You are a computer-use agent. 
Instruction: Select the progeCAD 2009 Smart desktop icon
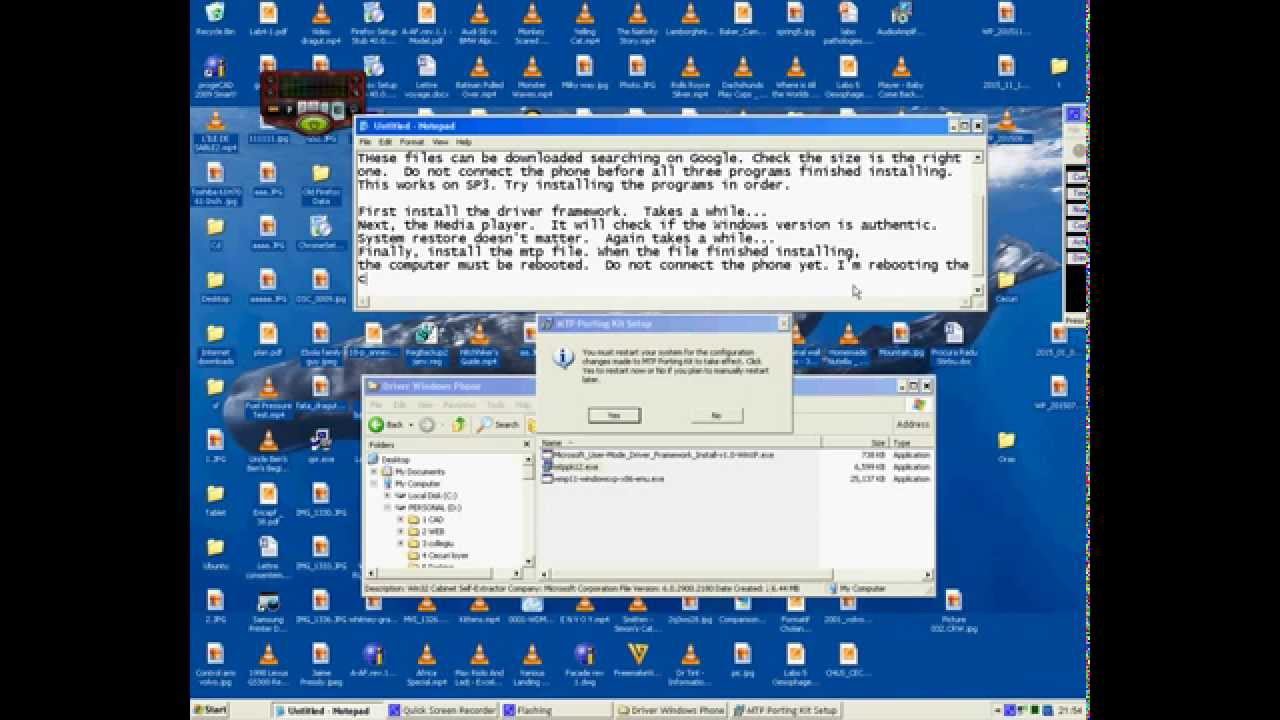coord(215,77)
